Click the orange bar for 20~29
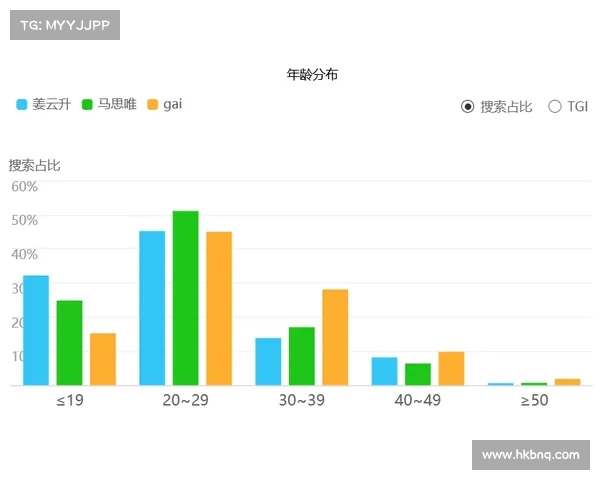This screenshot has height=480, width=600. click(219, 309)
